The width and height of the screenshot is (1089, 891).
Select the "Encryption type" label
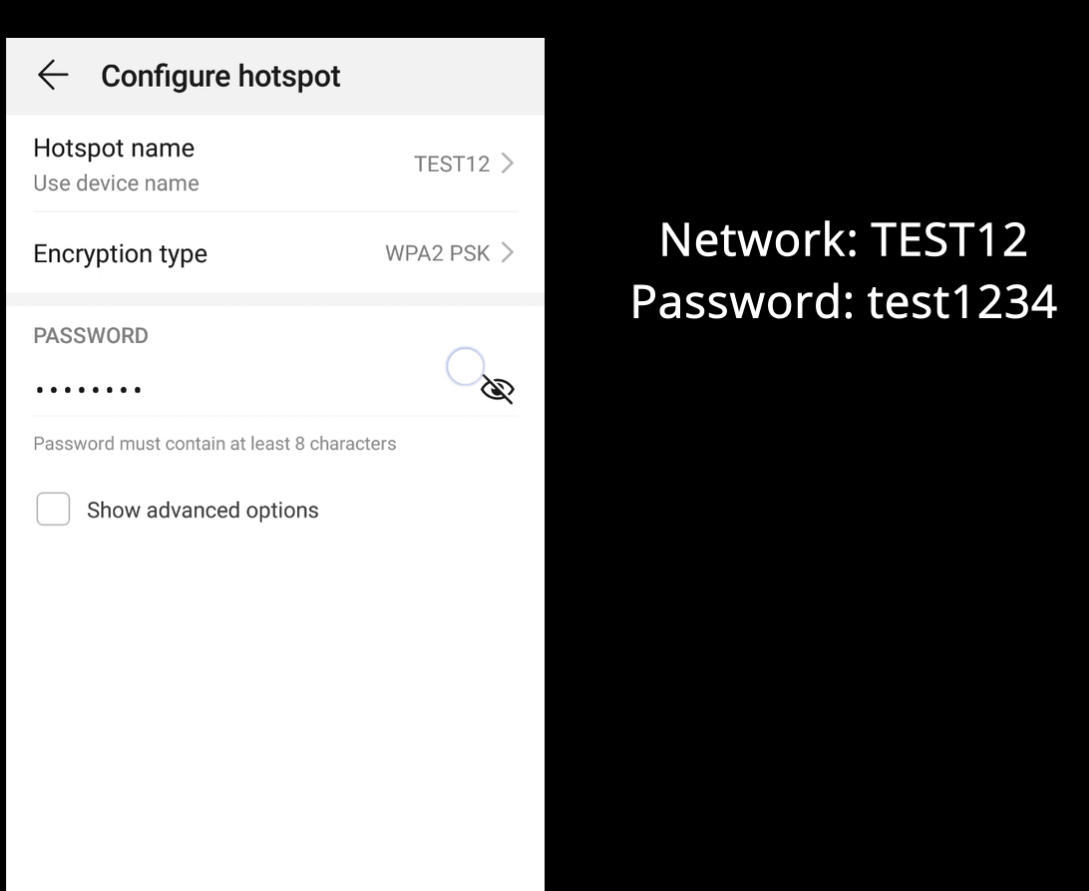(x=120, y=254)
